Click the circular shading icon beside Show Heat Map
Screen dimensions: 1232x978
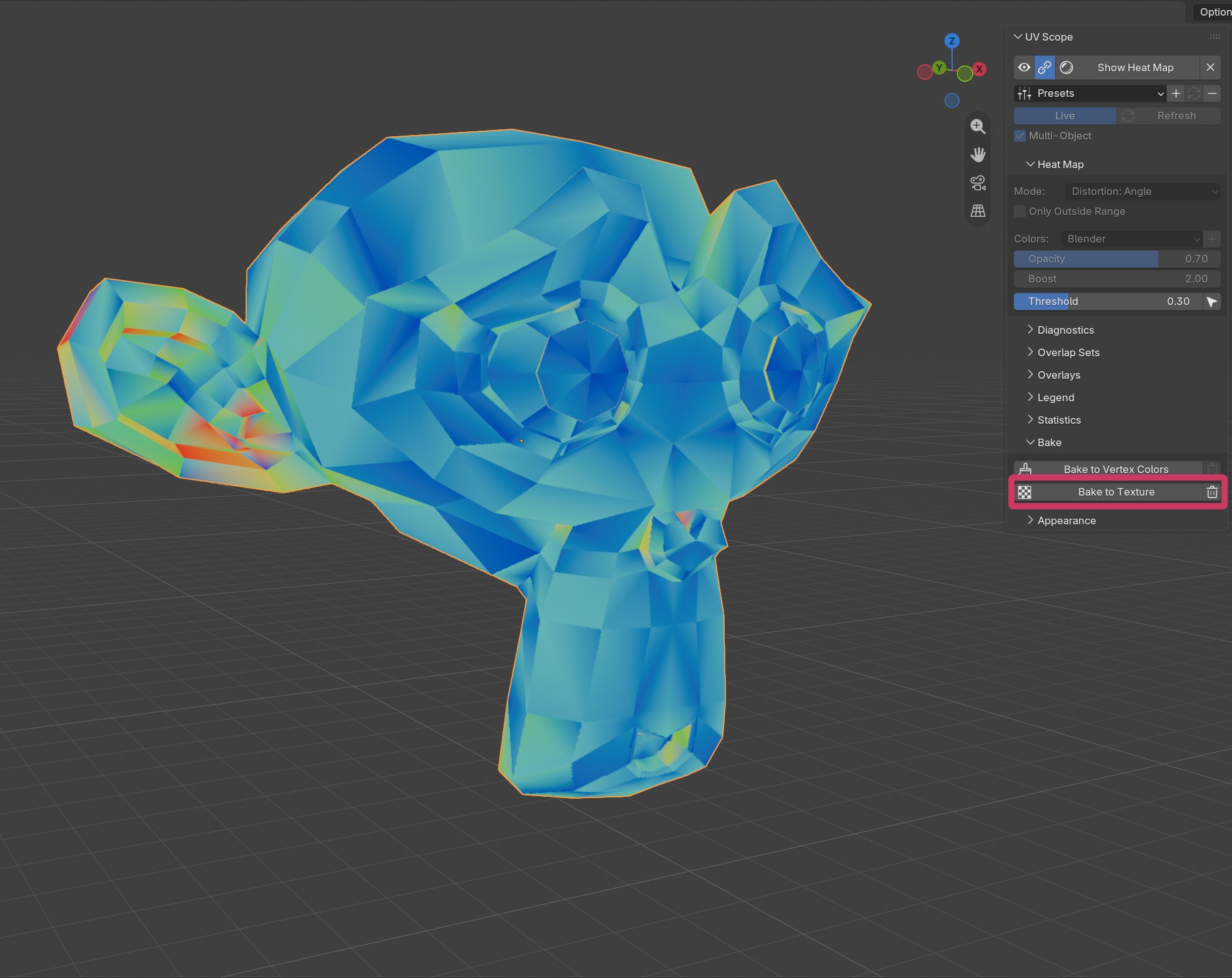click(1066, 67)
